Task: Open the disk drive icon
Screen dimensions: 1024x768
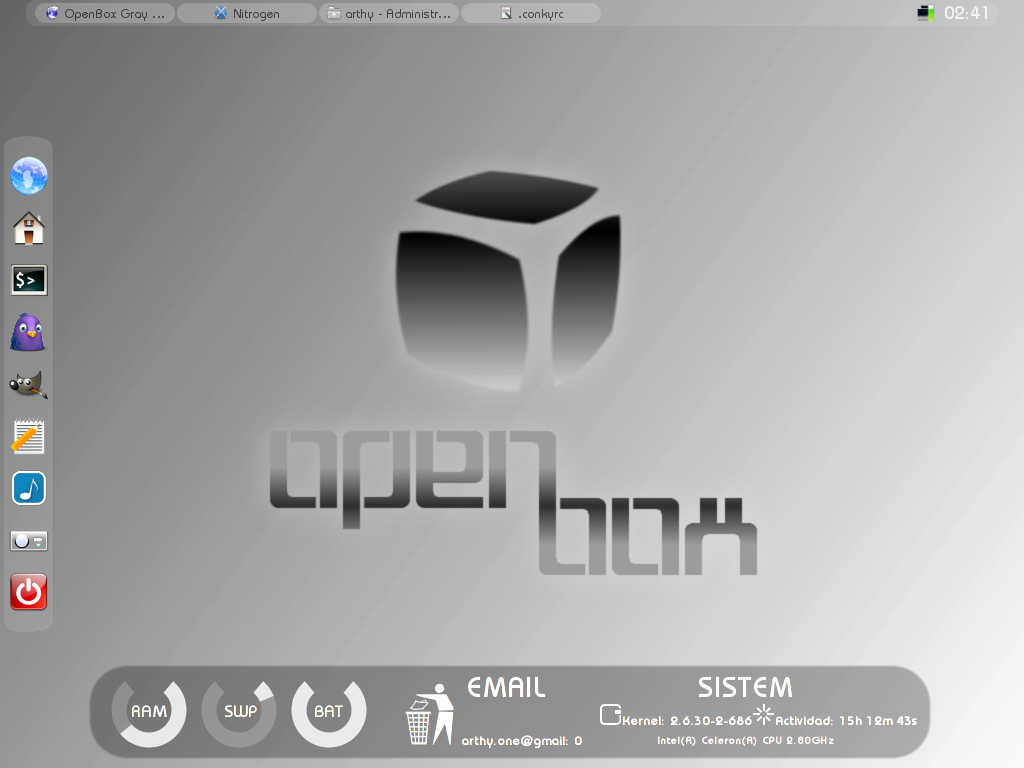Action: 29,541
